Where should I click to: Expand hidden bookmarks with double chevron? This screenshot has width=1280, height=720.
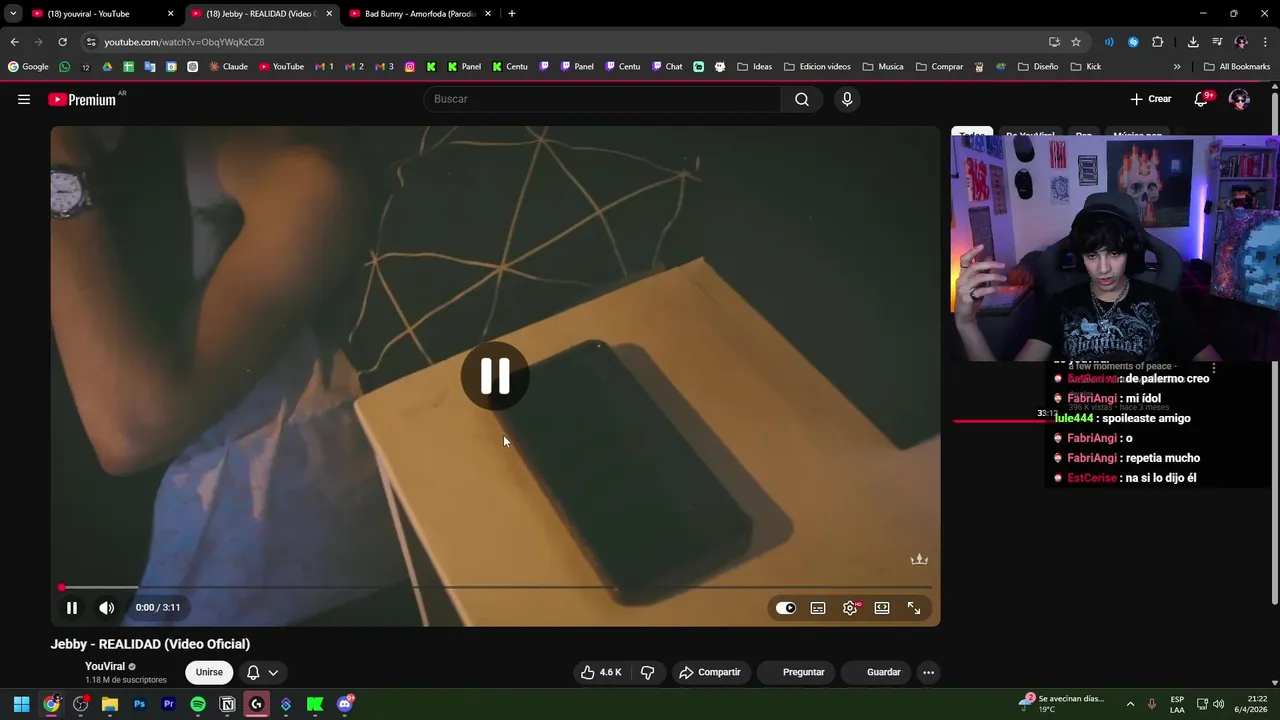point(1177,67)
